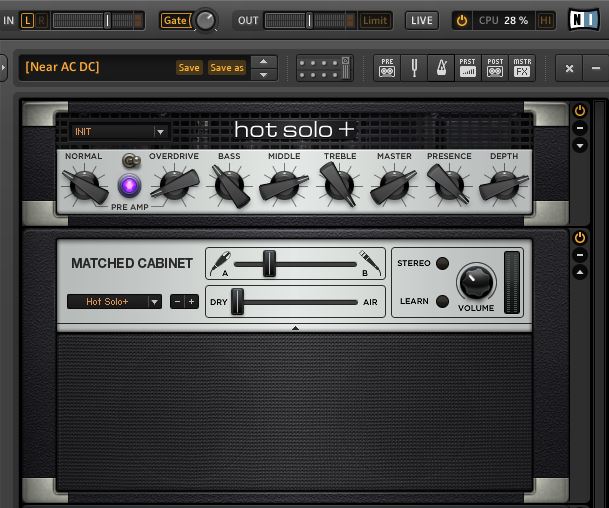Adjust the output level slider
Image resolution: width=609 pixels, height=508 pixels.
[x=310, y=21]
